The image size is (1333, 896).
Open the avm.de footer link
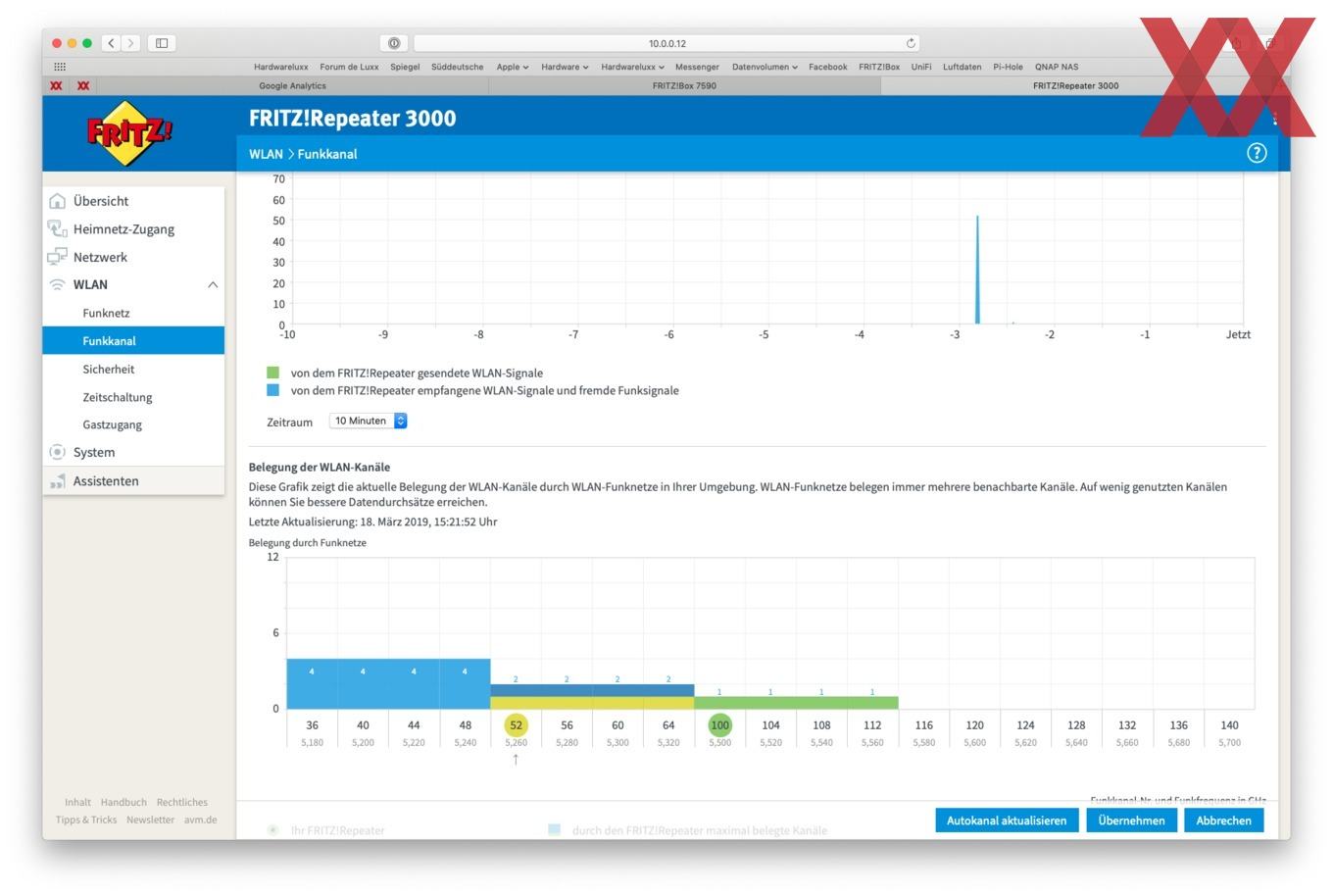pos(201,820)
